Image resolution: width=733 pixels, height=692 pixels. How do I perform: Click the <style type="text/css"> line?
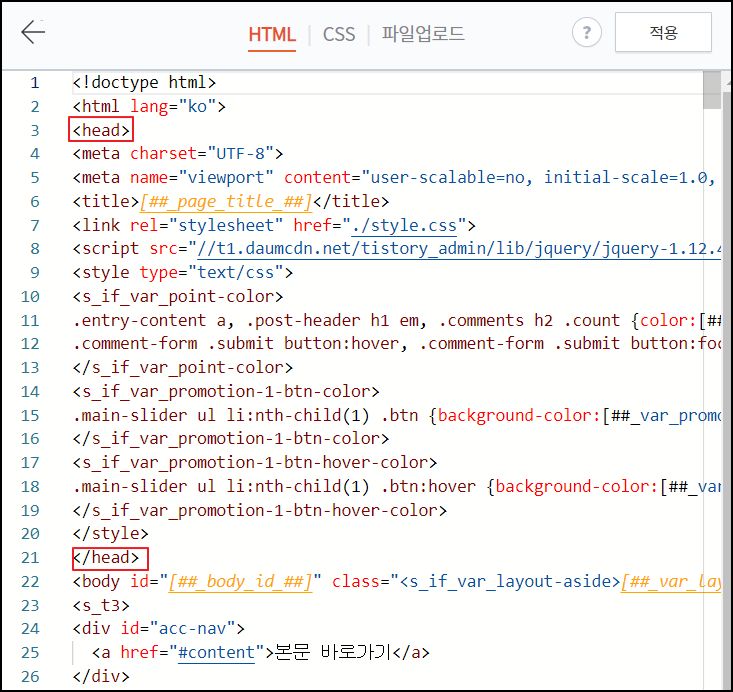183,273
